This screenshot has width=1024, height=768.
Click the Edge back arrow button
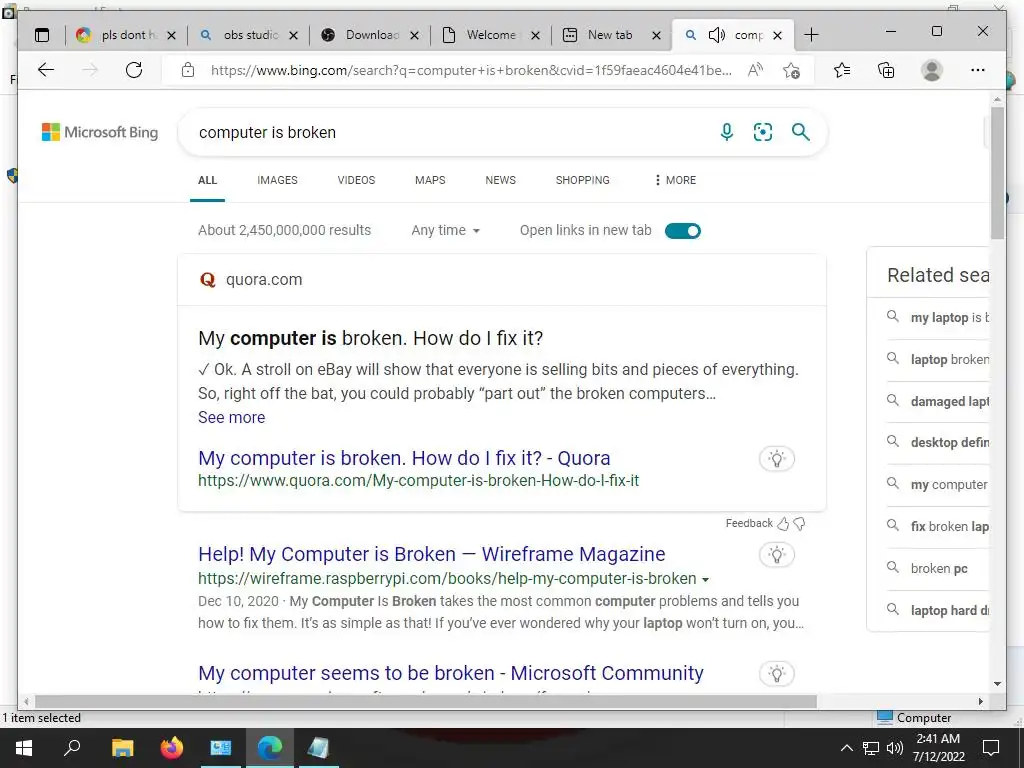(x=46, y=70)
